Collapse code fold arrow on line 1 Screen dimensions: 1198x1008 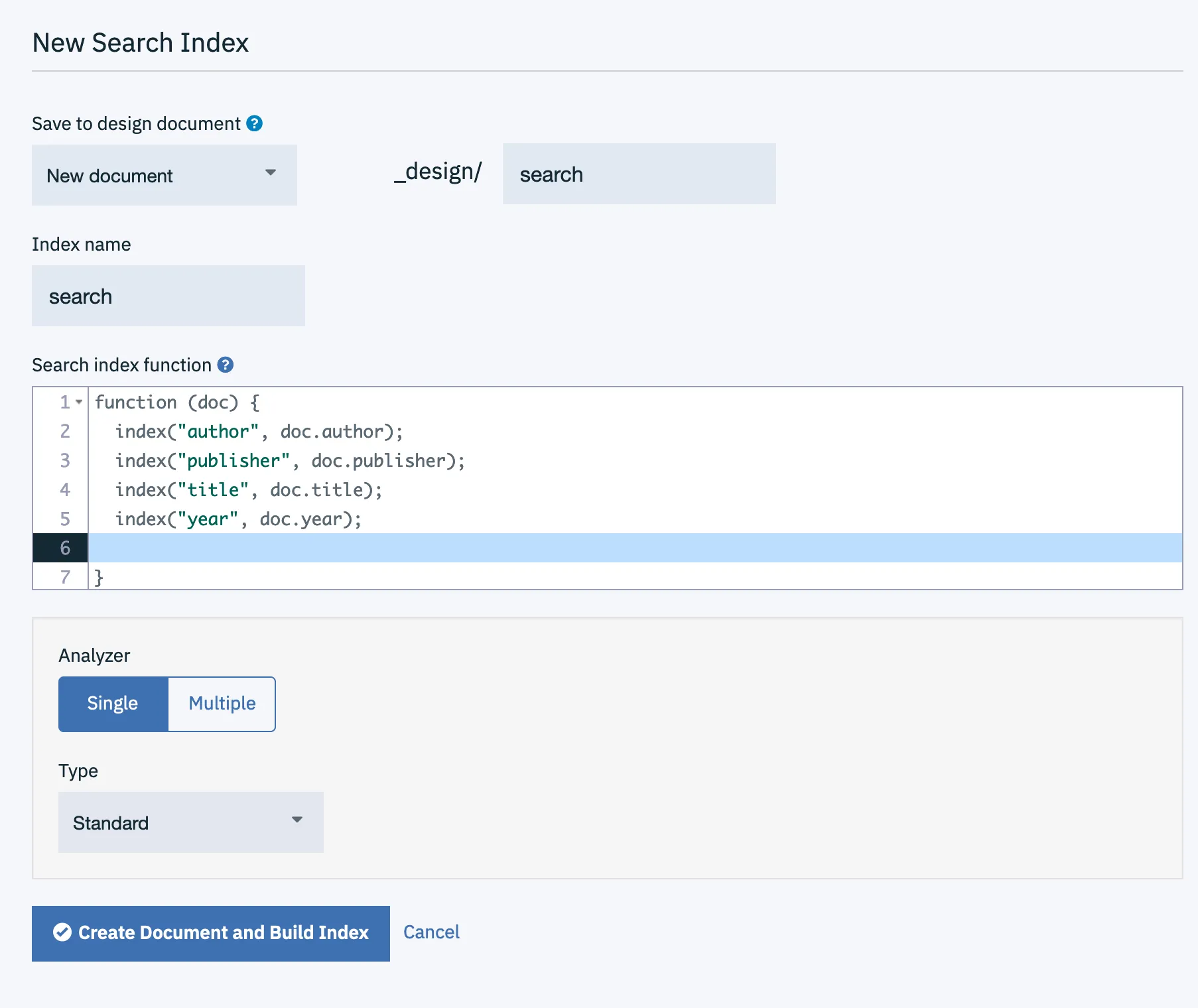click(79, 402)
